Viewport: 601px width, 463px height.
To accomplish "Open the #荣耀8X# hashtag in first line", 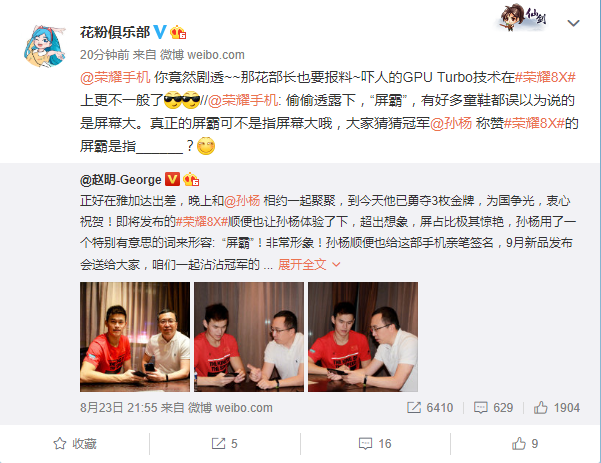I will [545, 77].
